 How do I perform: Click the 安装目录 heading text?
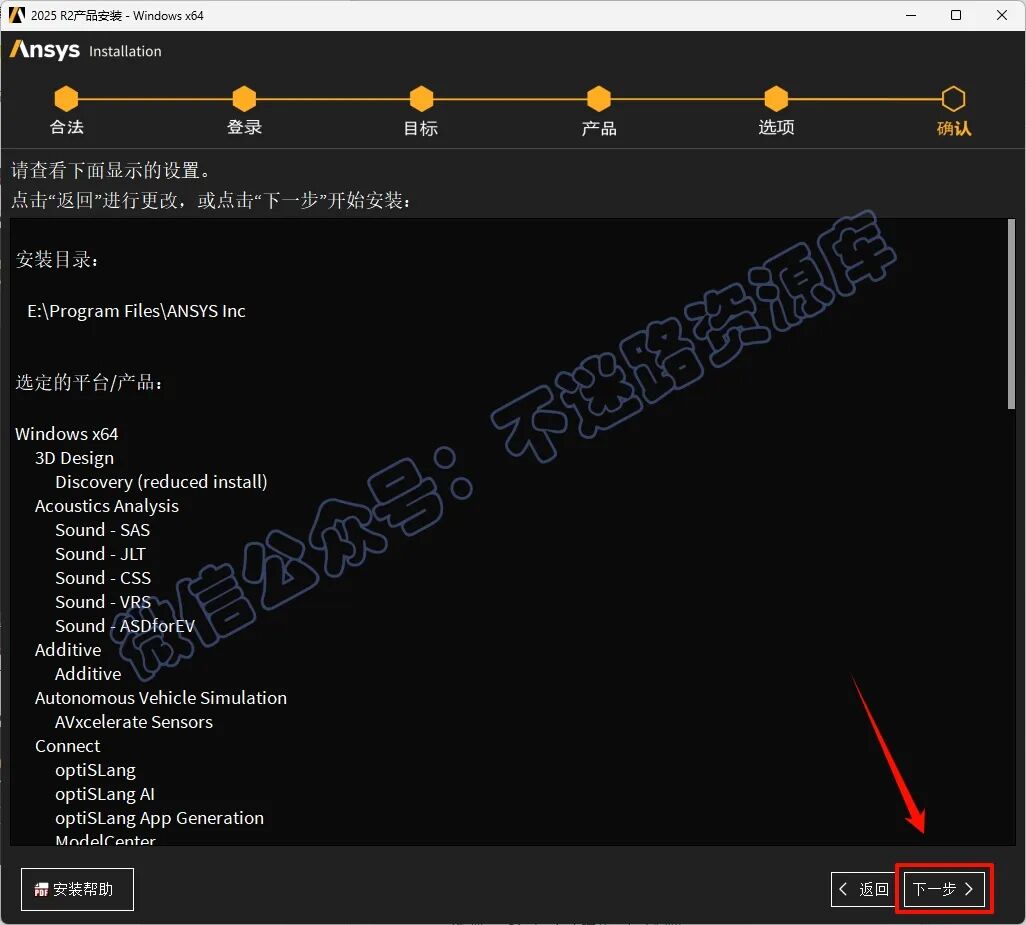[57, 260]
